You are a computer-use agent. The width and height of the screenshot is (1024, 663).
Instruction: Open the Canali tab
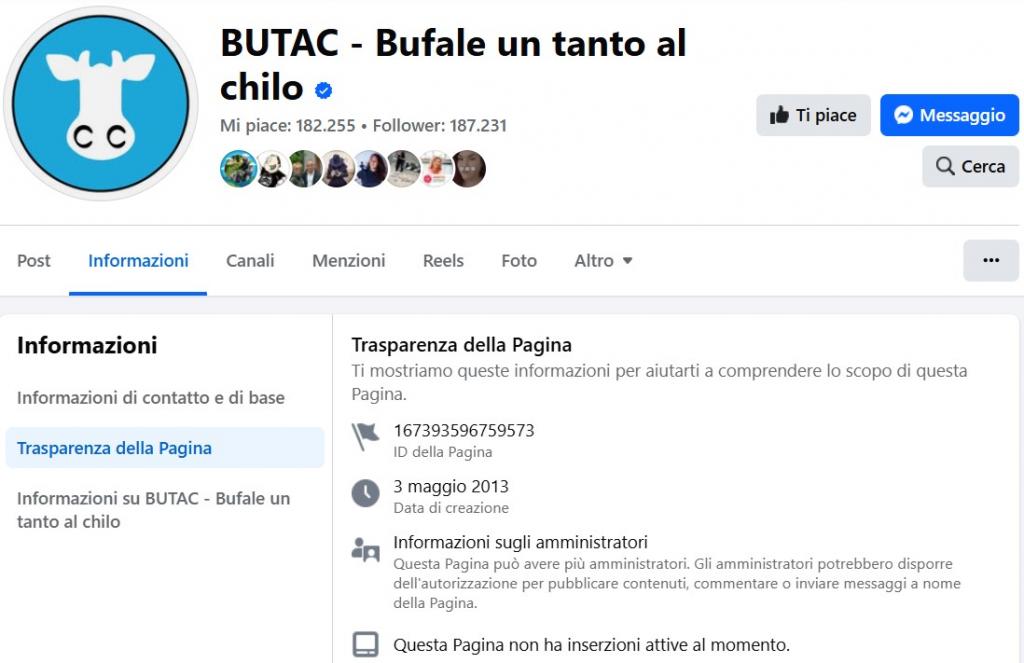[x=250, y=260]
